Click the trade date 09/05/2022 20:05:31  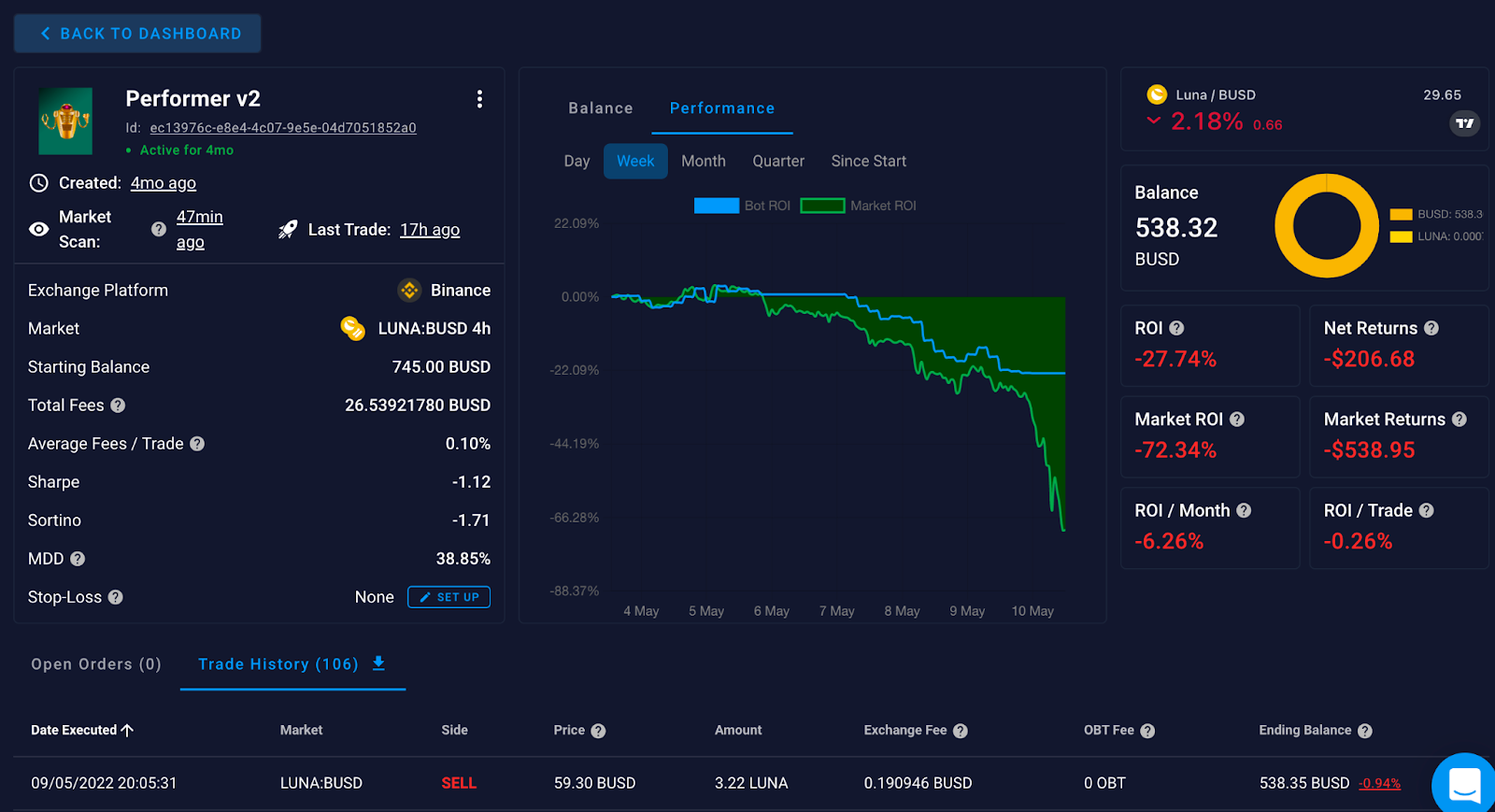click(104, 783)
